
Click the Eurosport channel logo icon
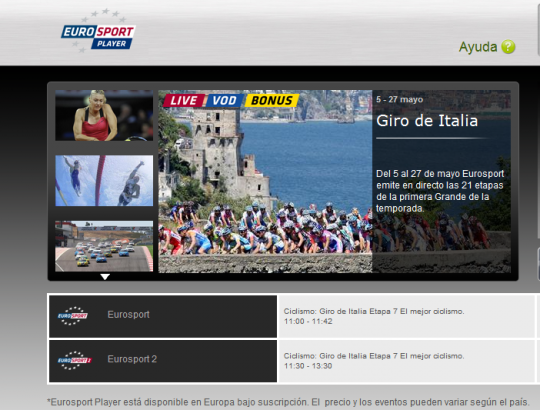pos(73,316)
